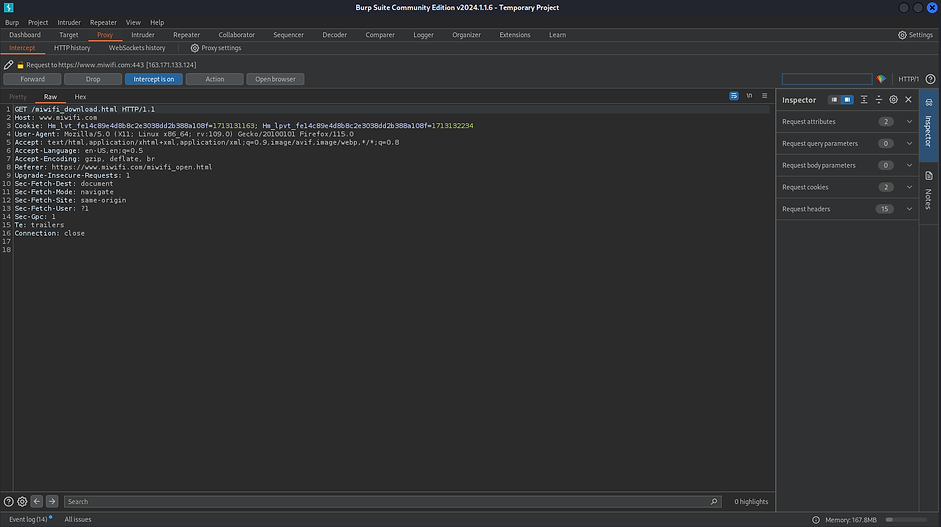Switch to the Target tab

[68, 35]
